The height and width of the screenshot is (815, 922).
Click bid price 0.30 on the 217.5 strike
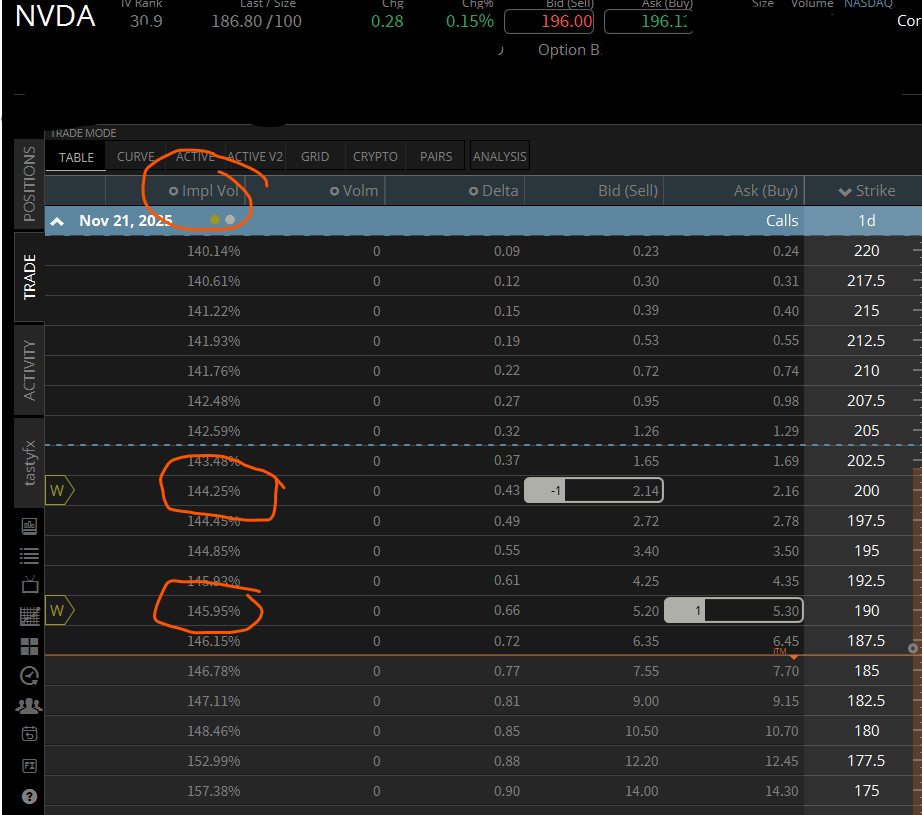tap(646, 281)
